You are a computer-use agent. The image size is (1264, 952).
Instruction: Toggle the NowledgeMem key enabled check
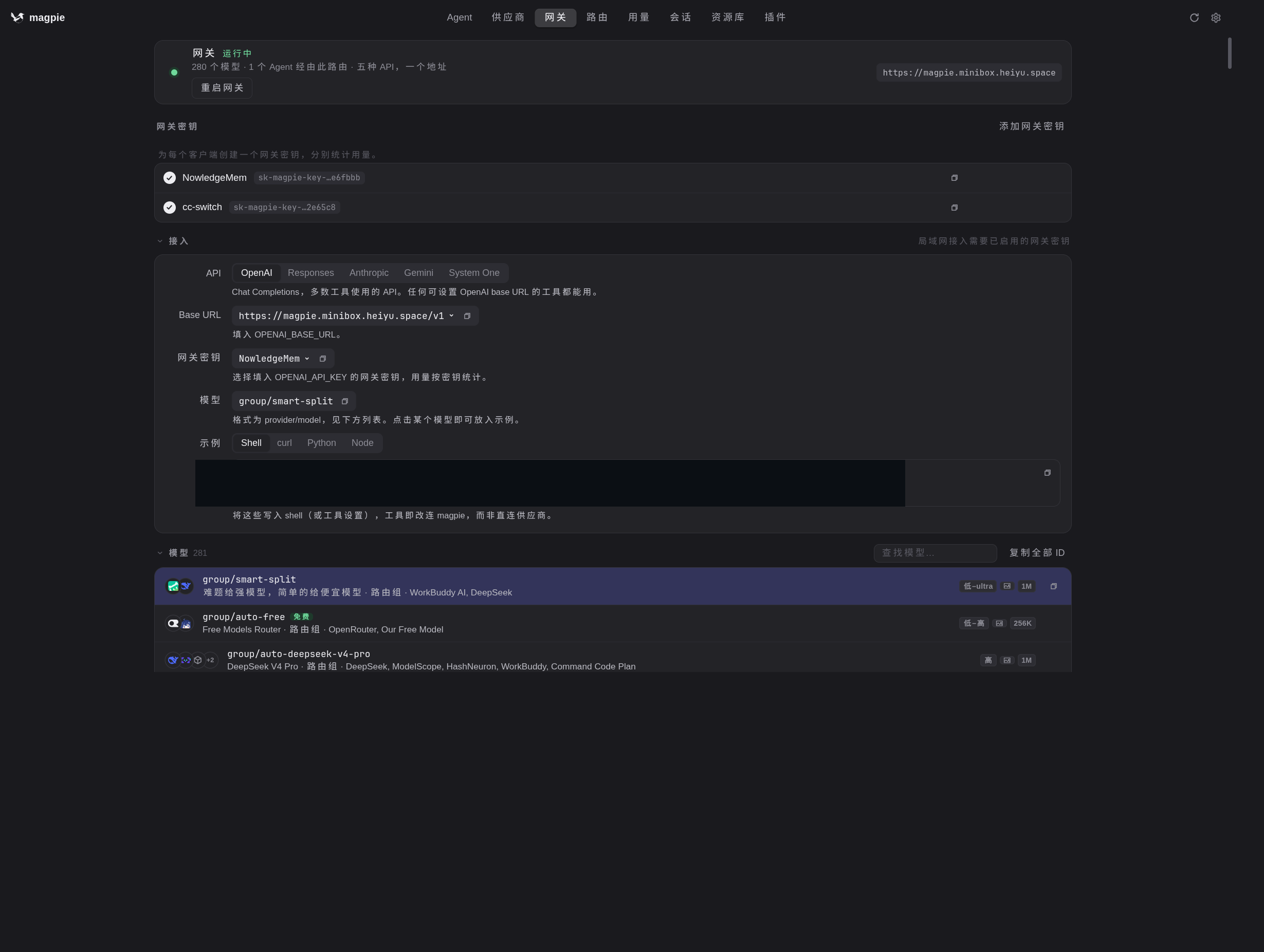coord(170,178)
